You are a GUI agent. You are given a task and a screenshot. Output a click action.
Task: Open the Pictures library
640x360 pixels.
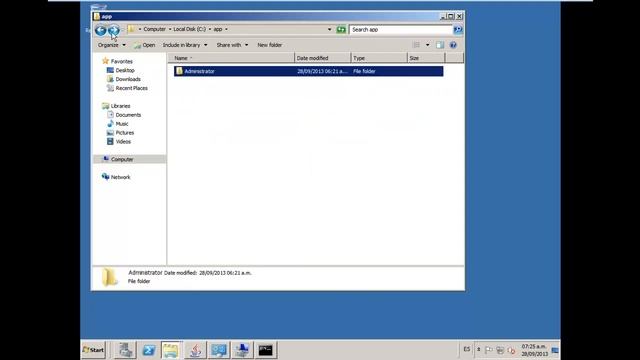tap(124, 133)
